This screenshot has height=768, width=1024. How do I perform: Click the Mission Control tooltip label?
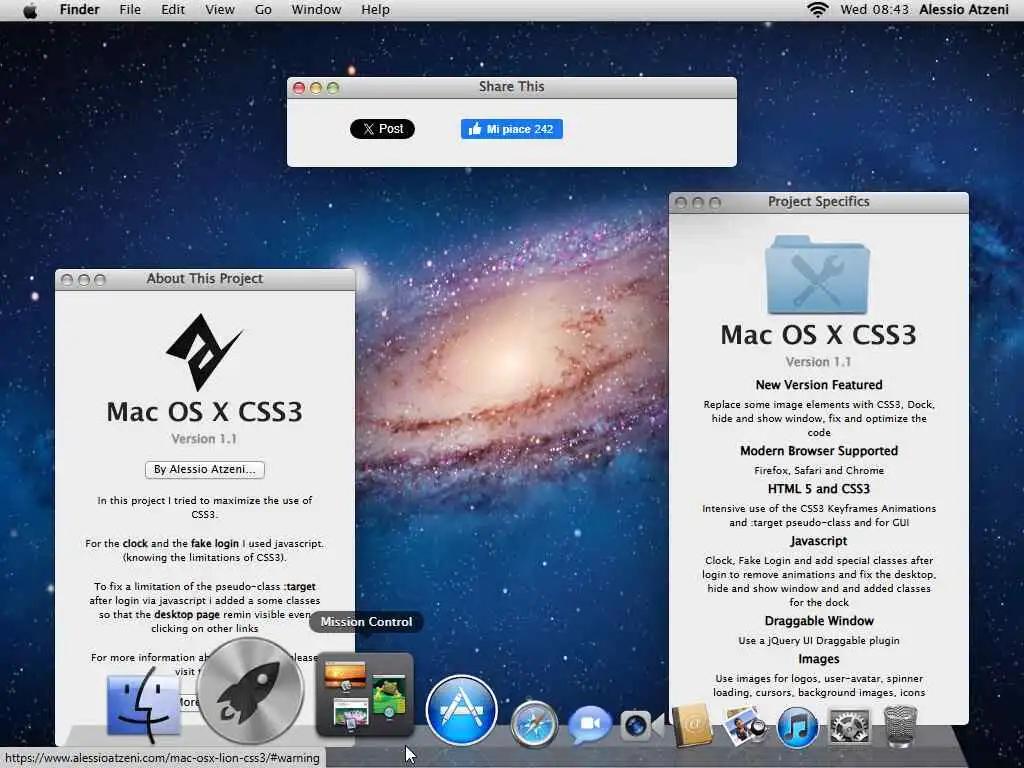pos(366,622)
